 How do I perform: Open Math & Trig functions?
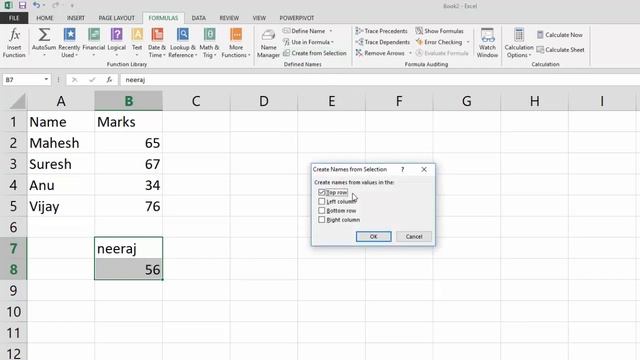click(209, 43)
